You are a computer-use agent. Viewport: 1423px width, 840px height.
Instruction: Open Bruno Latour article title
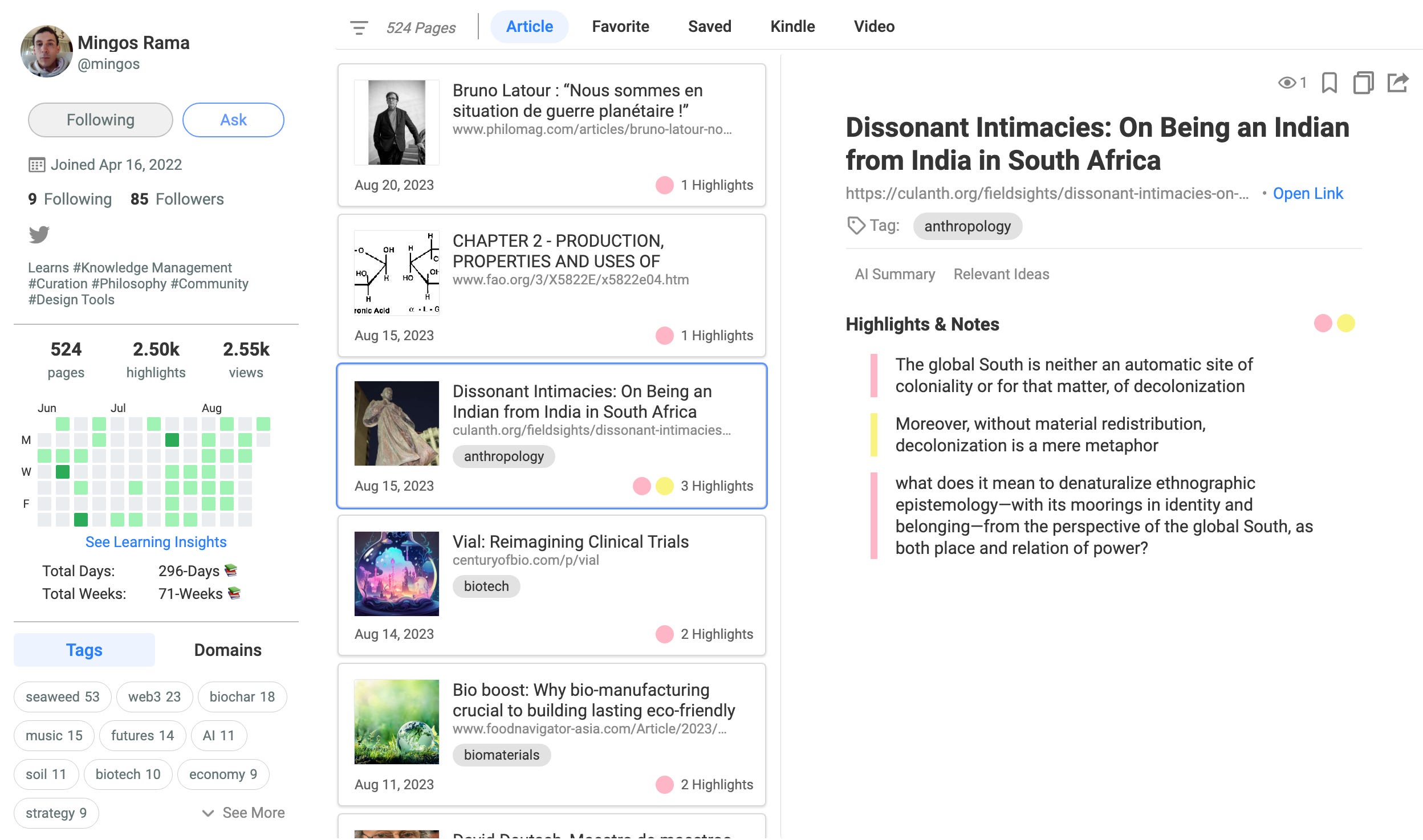click(578, 101)
